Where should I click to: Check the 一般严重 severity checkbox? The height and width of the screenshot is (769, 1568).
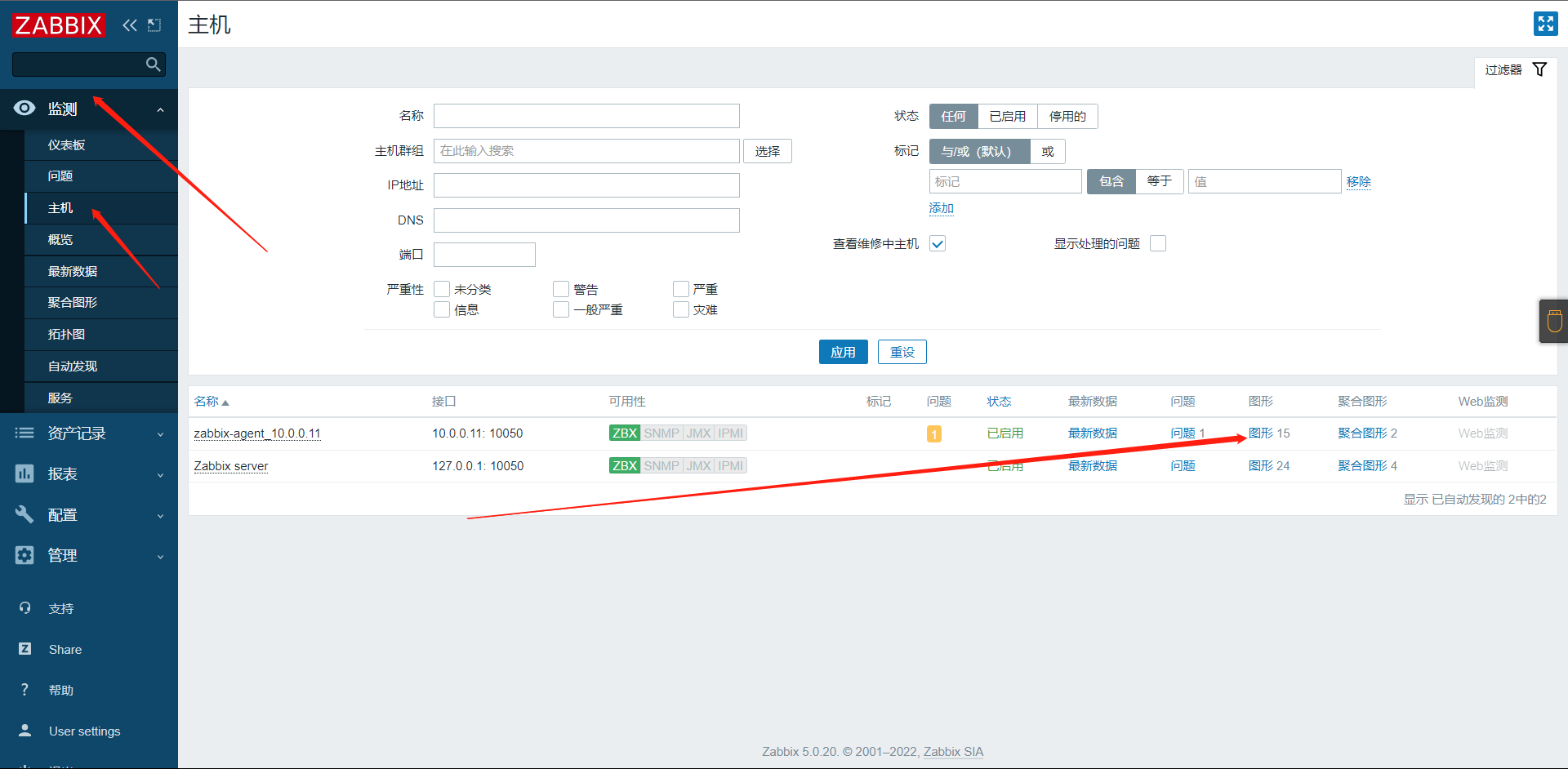click(x=561, y=309)
